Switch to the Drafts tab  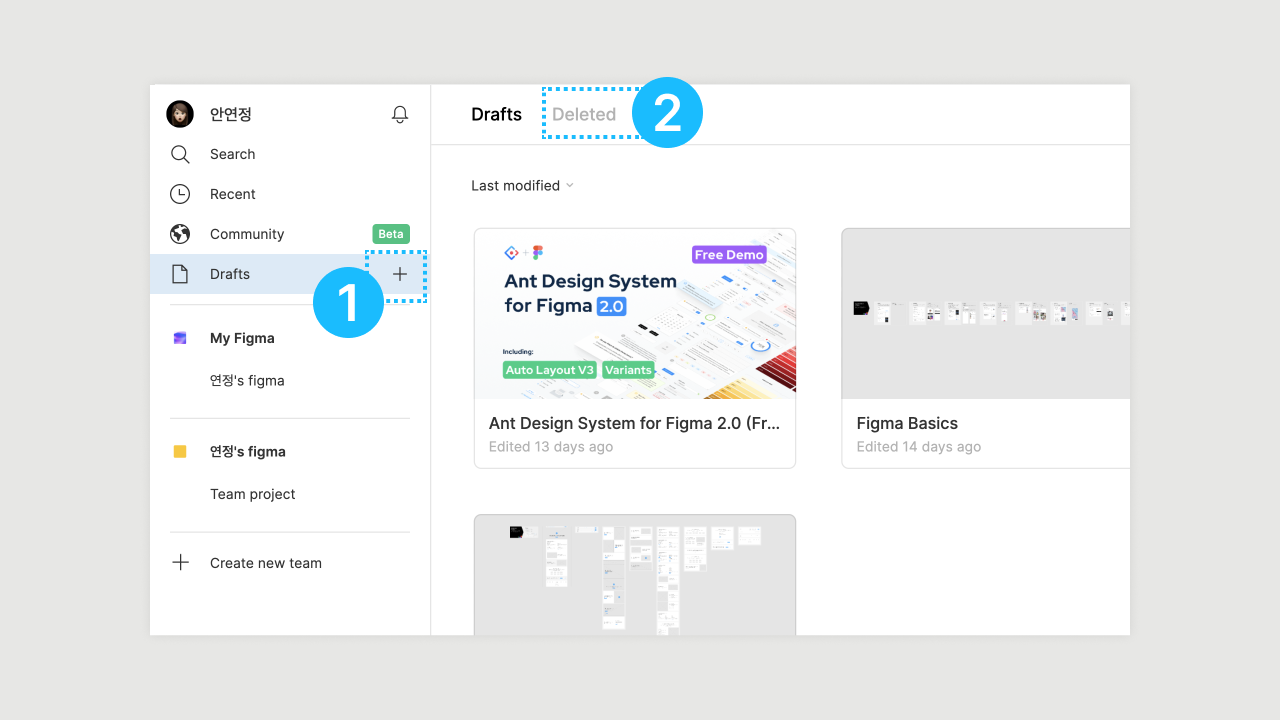click(497, 114)
